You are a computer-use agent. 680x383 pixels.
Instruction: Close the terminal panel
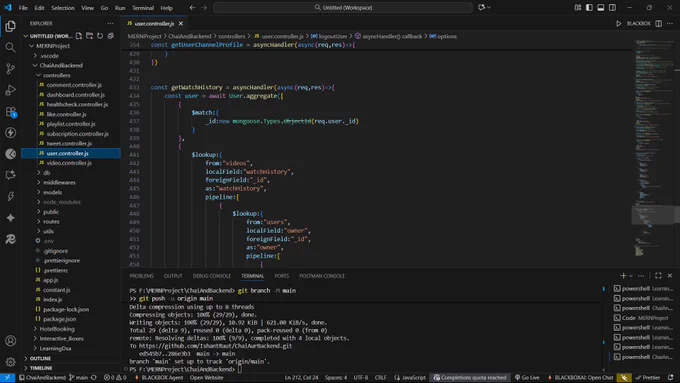point(670,275)
